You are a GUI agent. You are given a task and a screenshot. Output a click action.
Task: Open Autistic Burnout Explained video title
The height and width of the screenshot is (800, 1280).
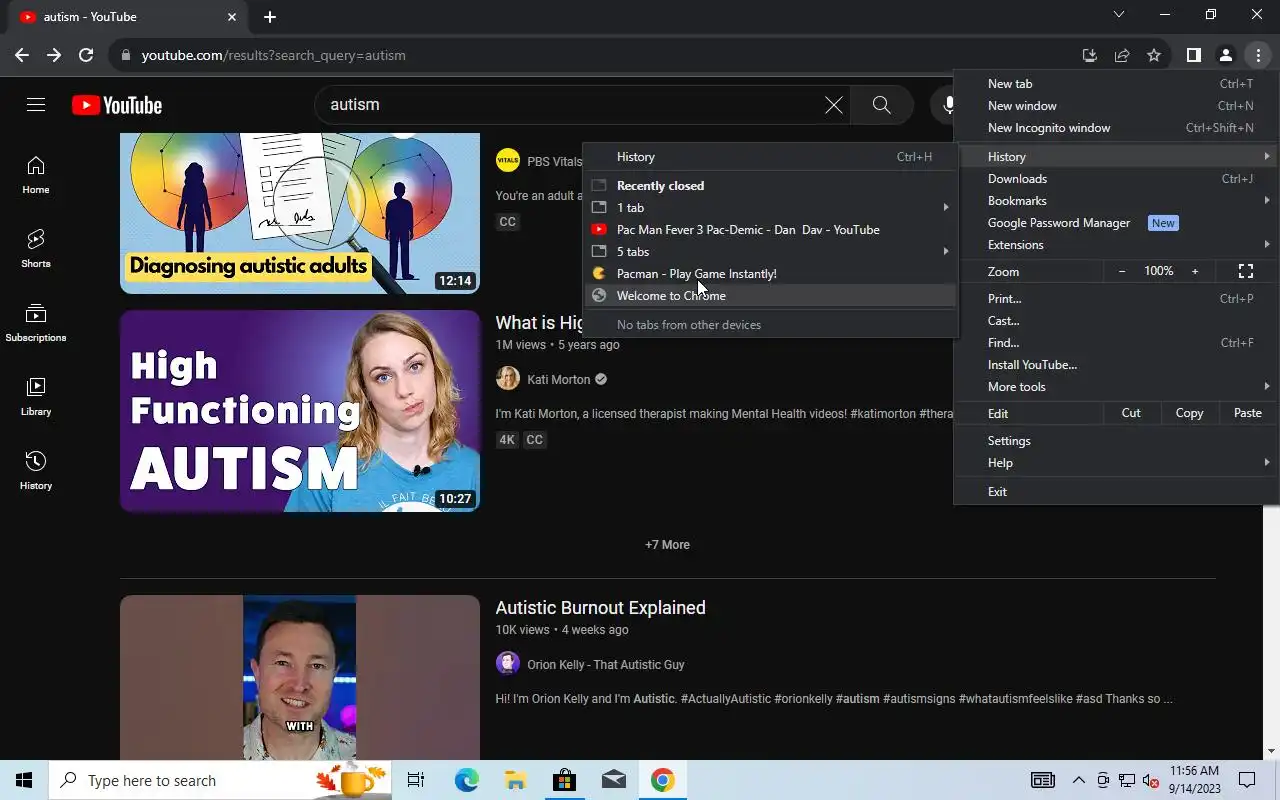point(600,608)
